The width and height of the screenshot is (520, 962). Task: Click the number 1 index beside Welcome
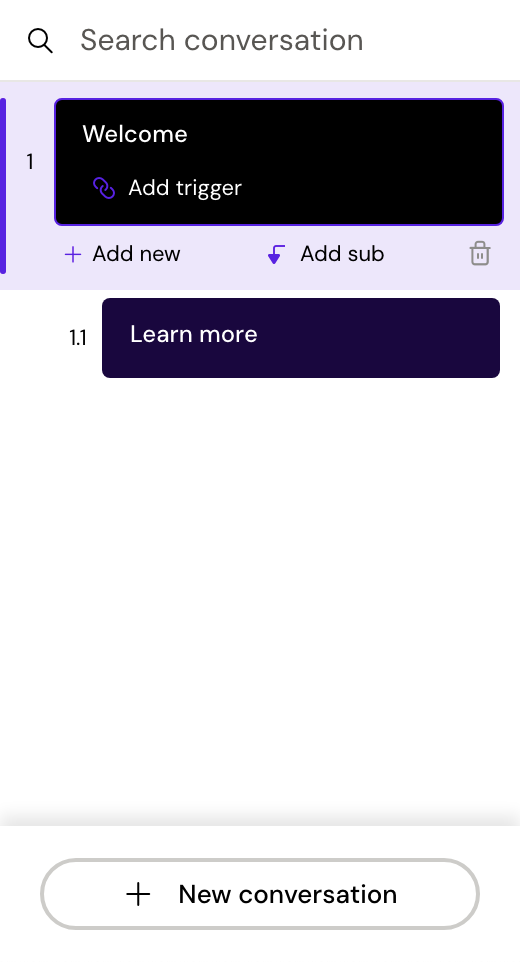tap(29, 162)
